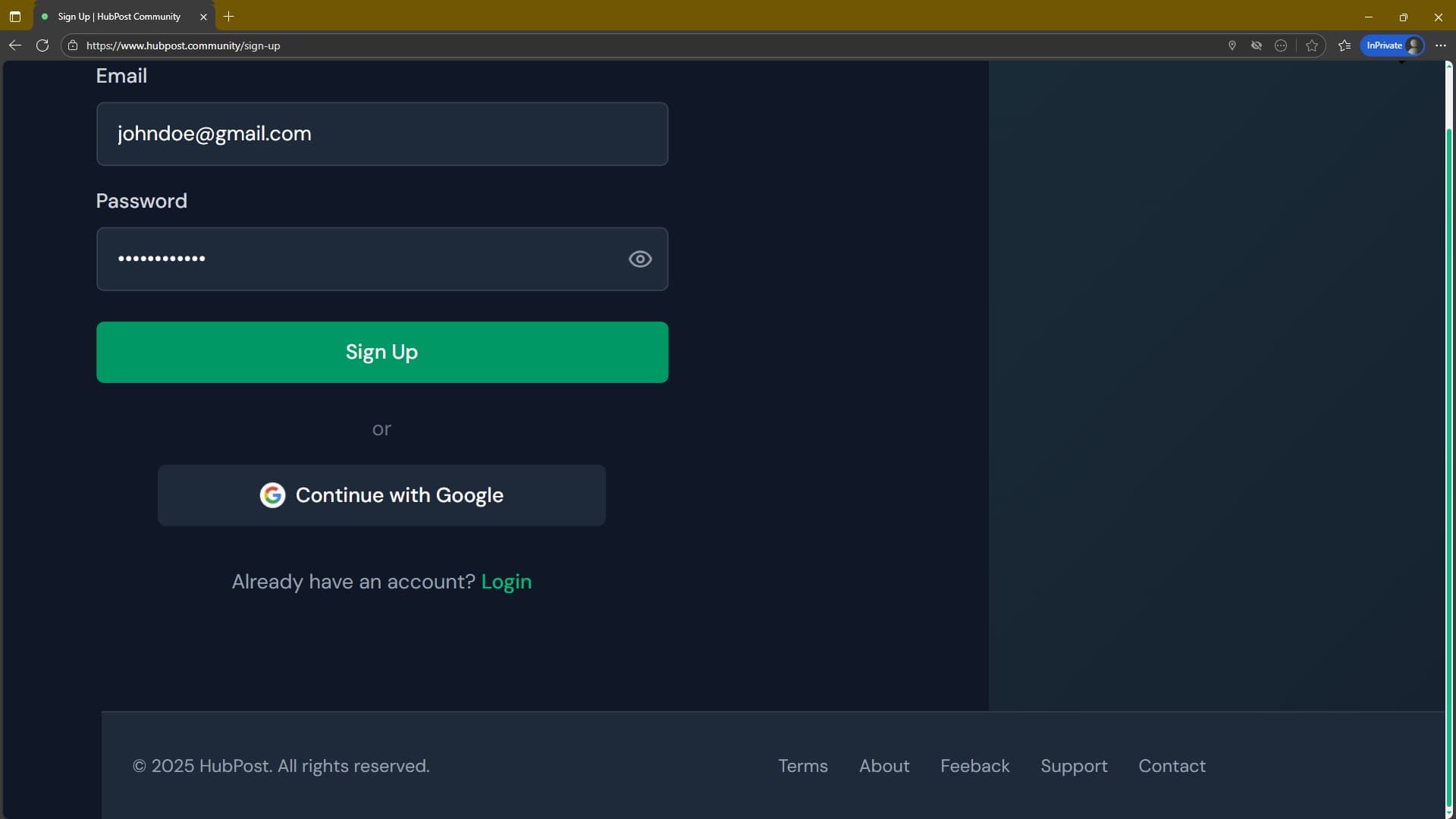Open the Feeback footer link
This screenshot has width=1456, height=819.
tap(975, 767)
